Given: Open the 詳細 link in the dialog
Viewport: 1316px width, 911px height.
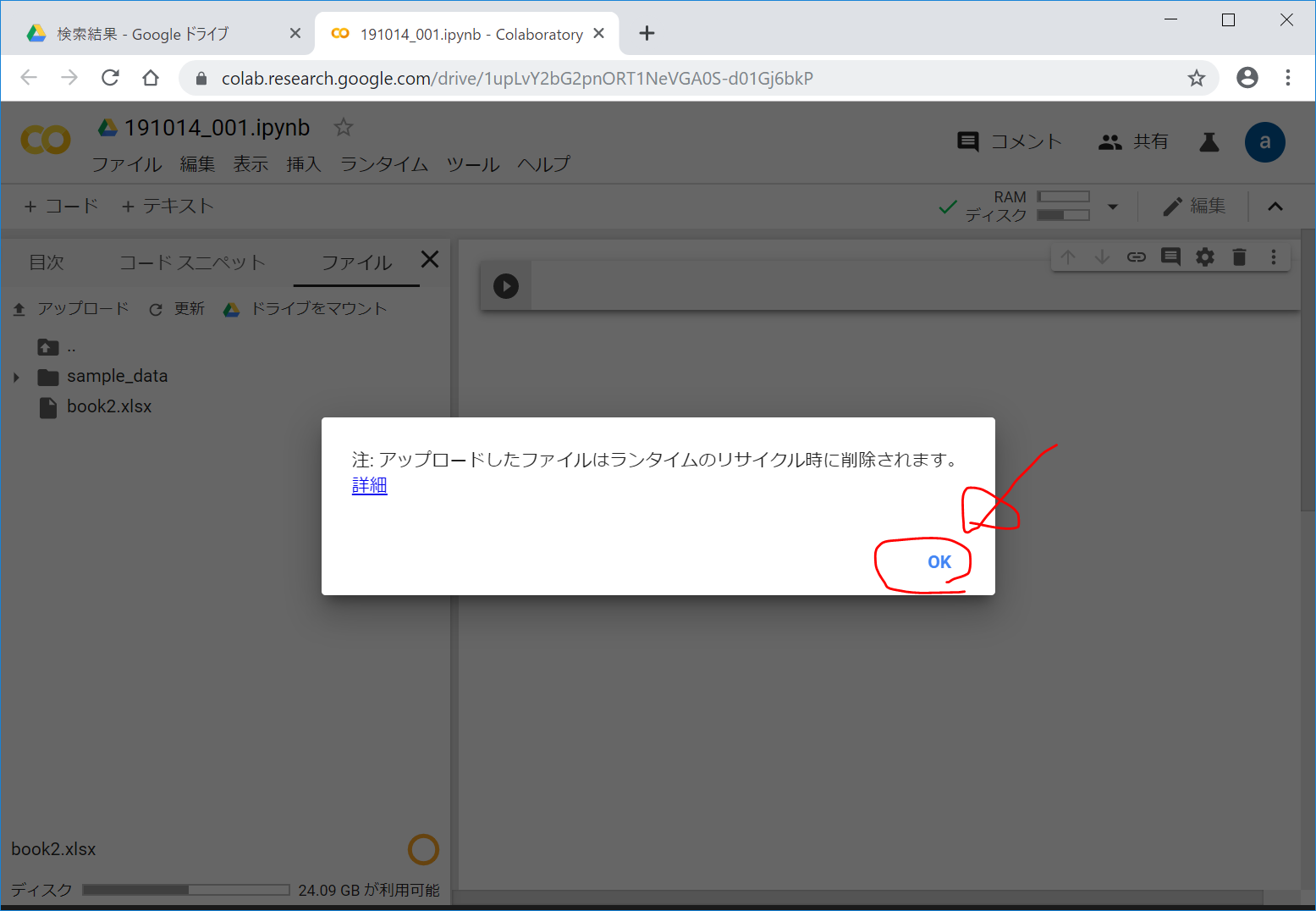Looking at the screenshot, I should (x=369, y=485).
